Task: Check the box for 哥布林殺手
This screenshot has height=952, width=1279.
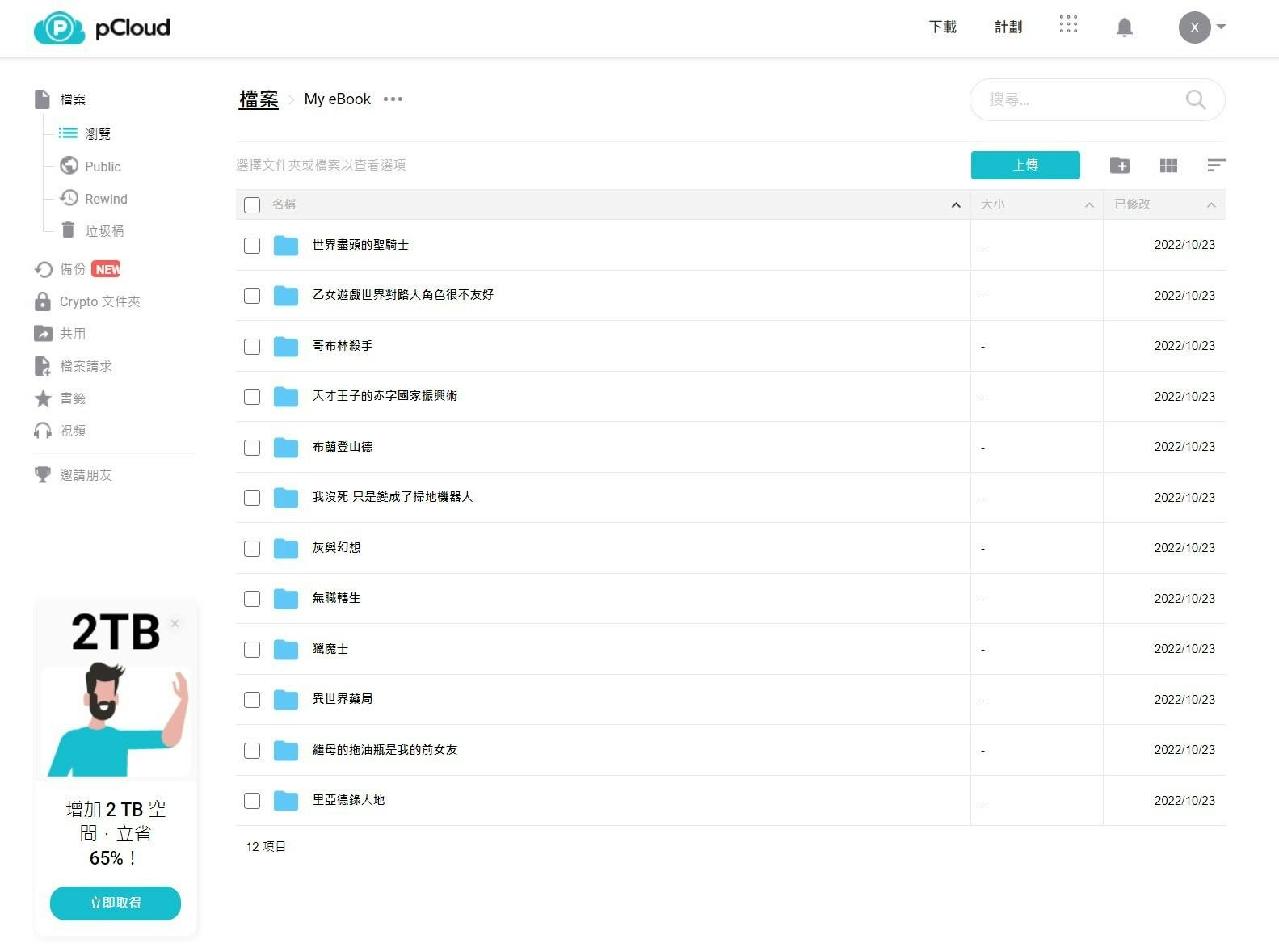Action: point(252,347)
